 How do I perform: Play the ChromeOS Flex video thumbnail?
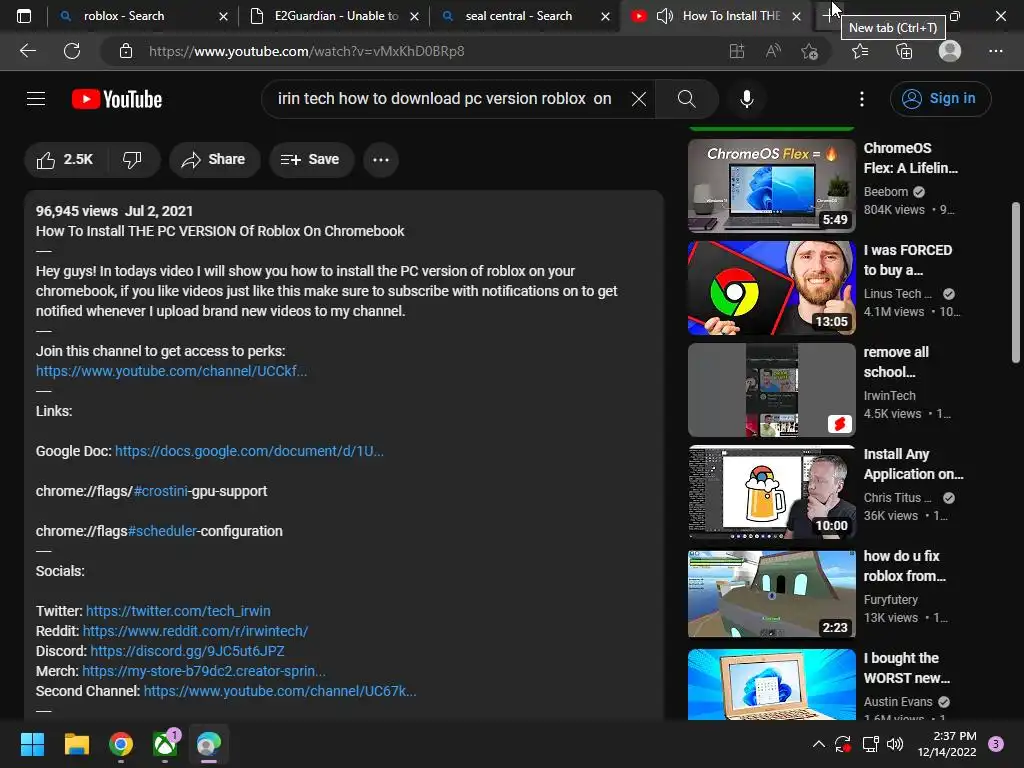tap(771, 185)
